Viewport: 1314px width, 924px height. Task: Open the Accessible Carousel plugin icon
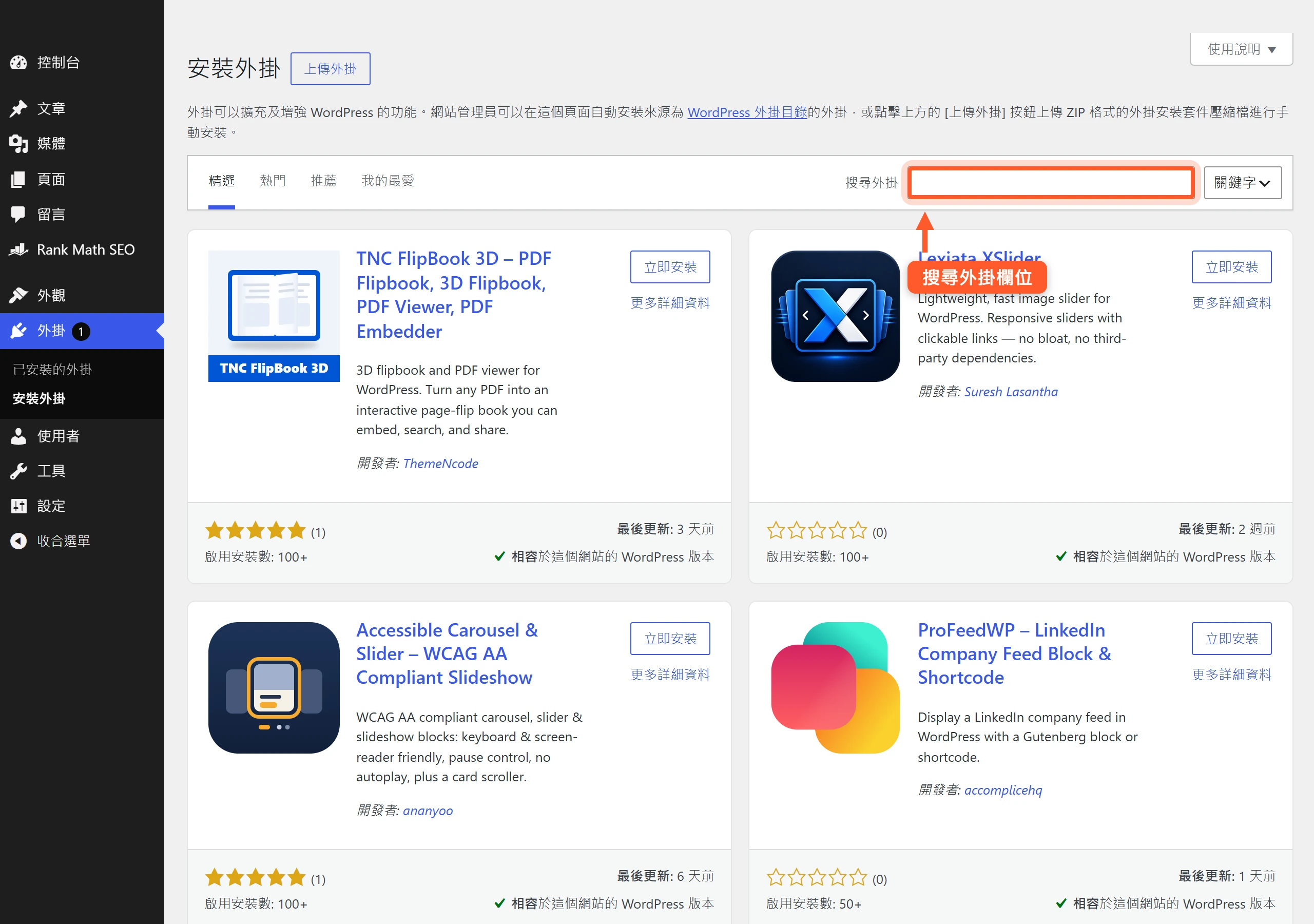pos(274,688)
